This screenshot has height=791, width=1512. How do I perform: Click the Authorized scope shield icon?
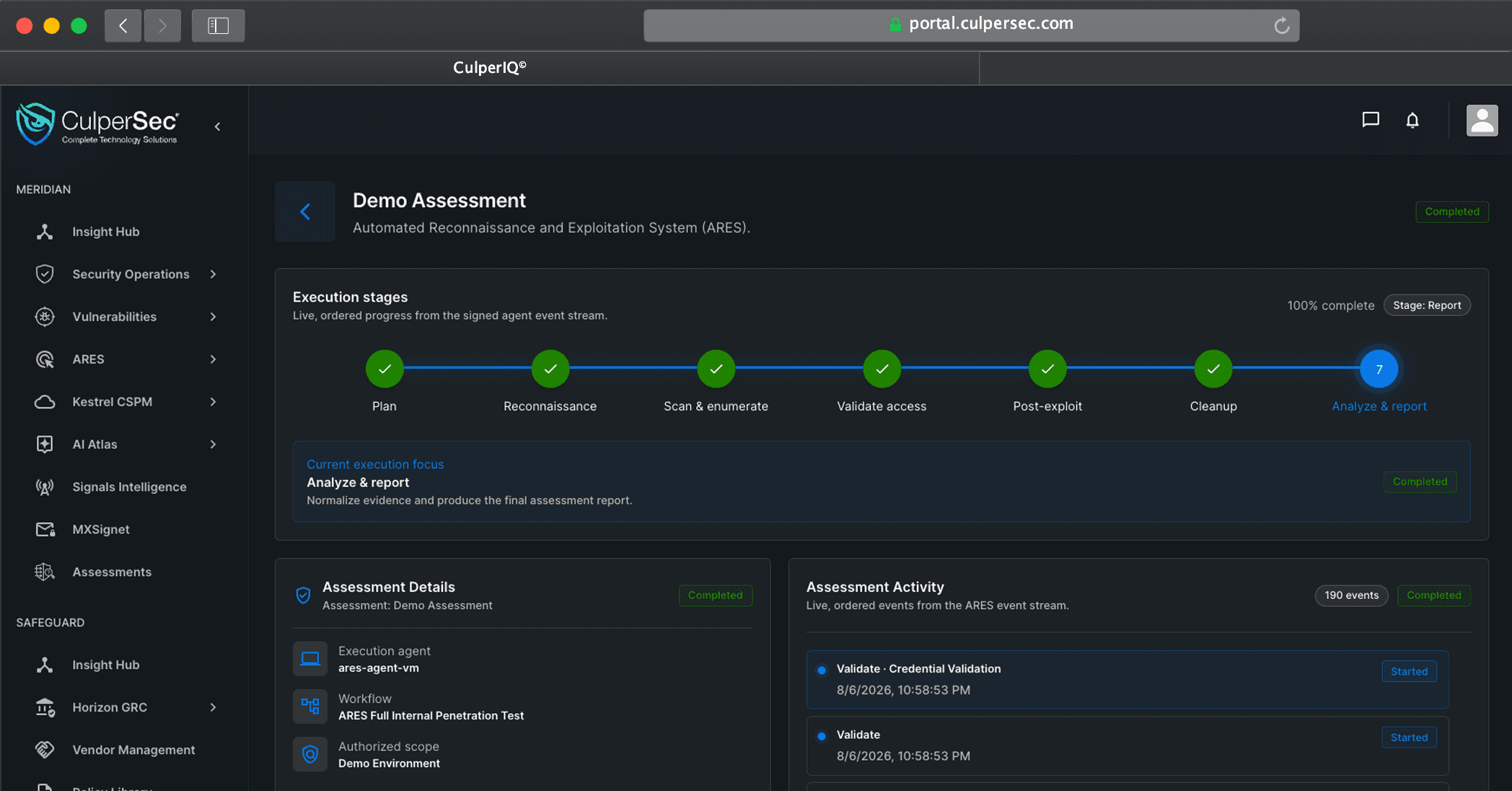[x=310, y=754]
